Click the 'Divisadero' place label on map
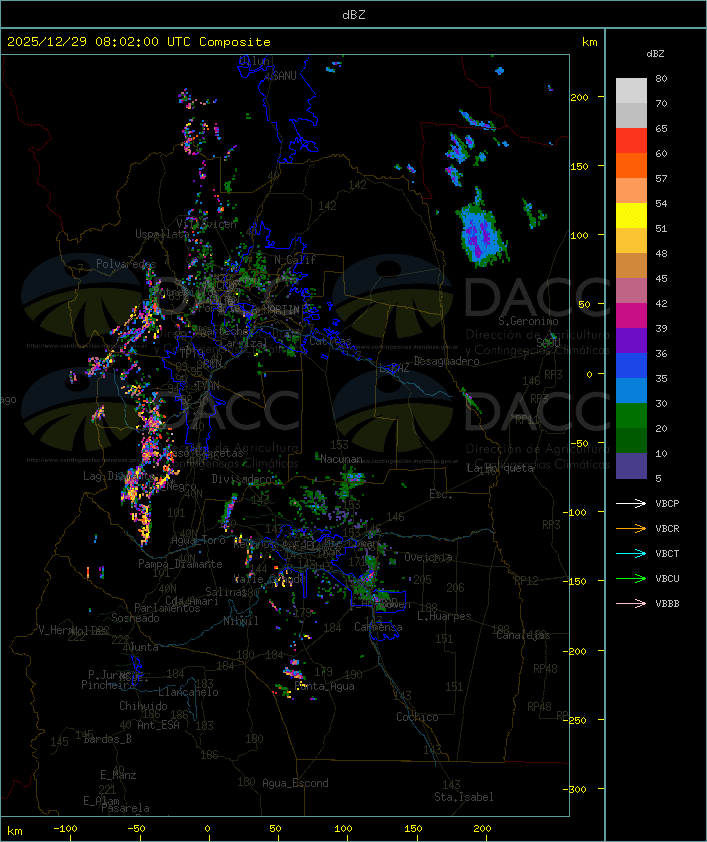707x842 pixels. coord(242,478)
